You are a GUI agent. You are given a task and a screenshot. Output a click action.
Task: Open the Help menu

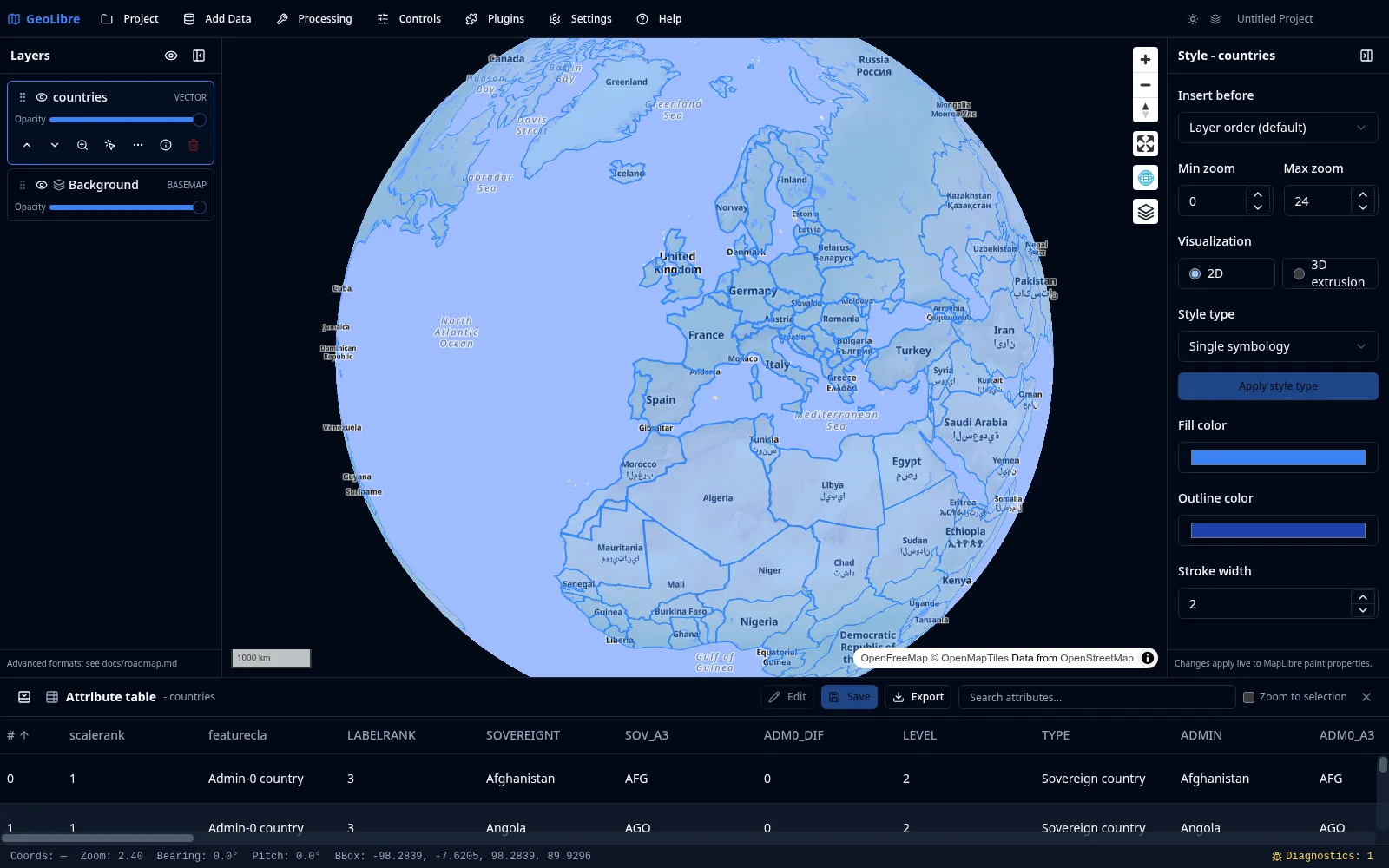659,18
